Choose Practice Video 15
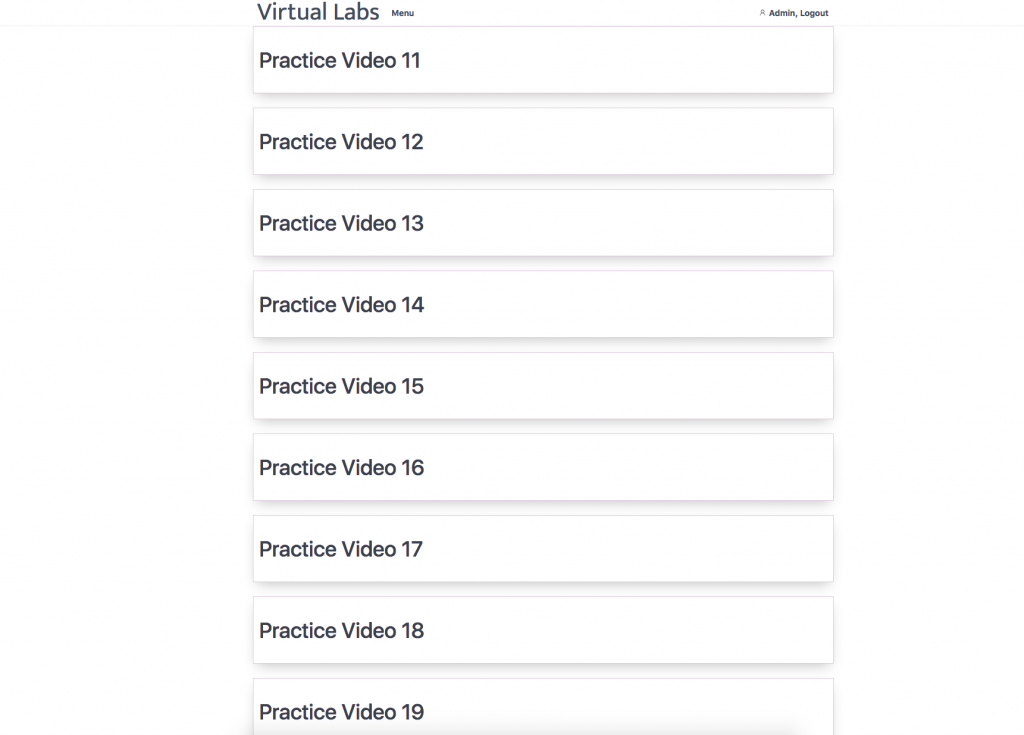 click(x=543, y=386)
